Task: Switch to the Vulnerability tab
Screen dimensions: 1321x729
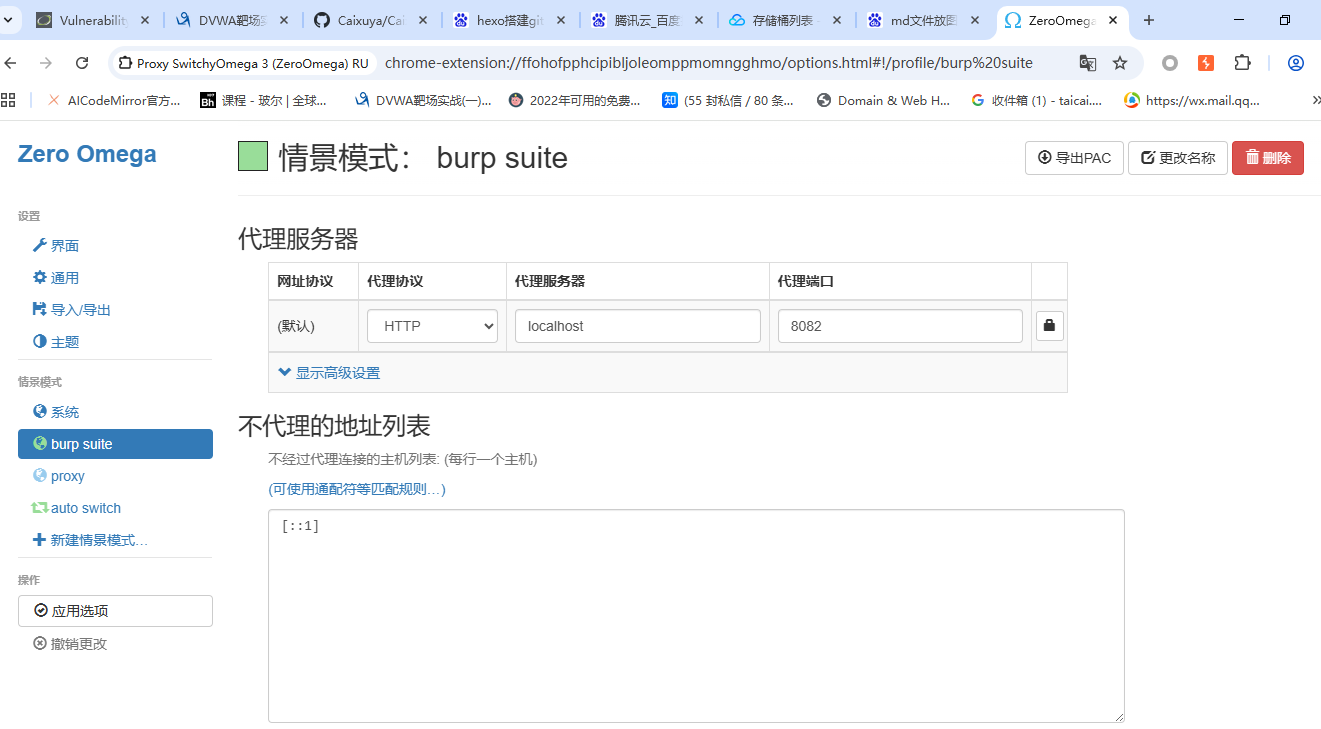Action: pyautogui.click(x=92, y=20)
